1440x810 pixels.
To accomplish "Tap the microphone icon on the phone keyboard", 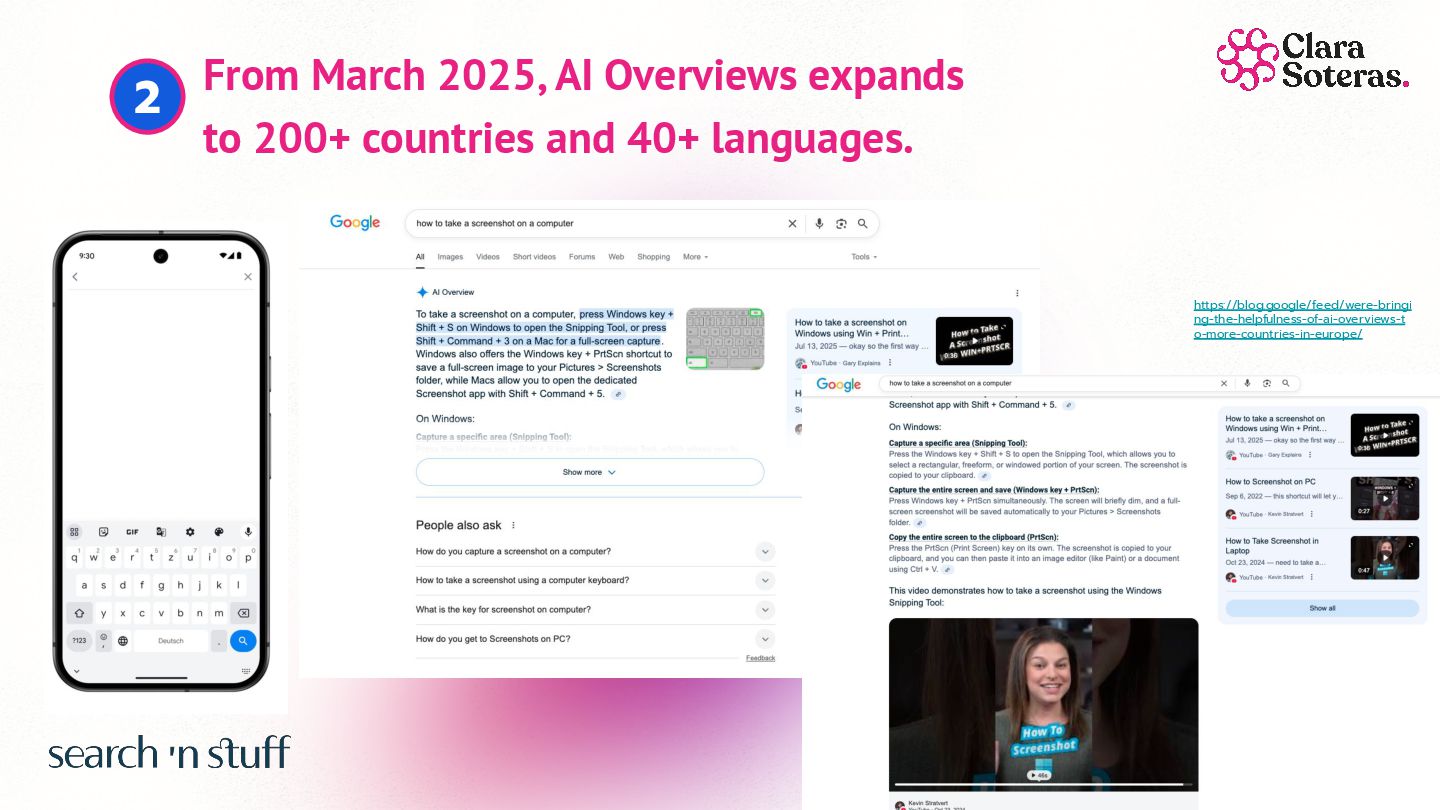I will point(248,532).
